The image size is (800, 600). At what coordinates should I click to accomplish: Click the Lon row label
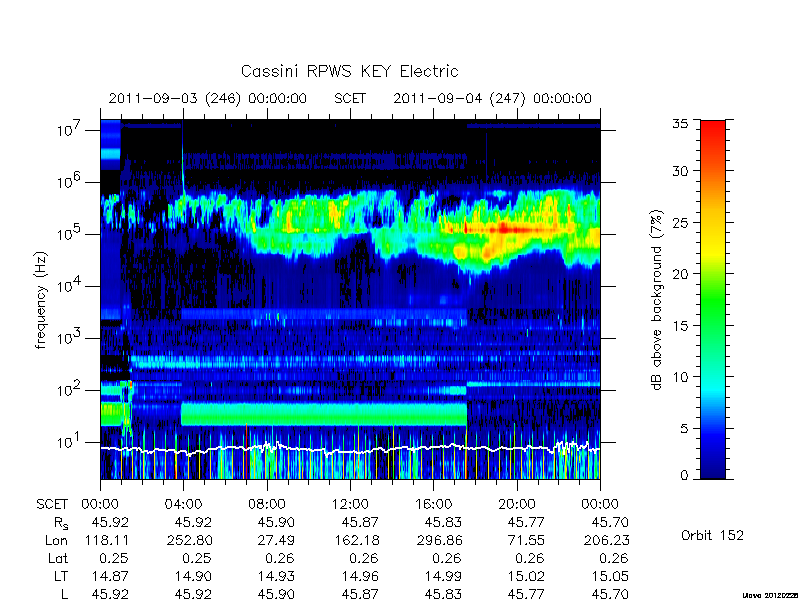pyautogui.click(x=56, y=540)
